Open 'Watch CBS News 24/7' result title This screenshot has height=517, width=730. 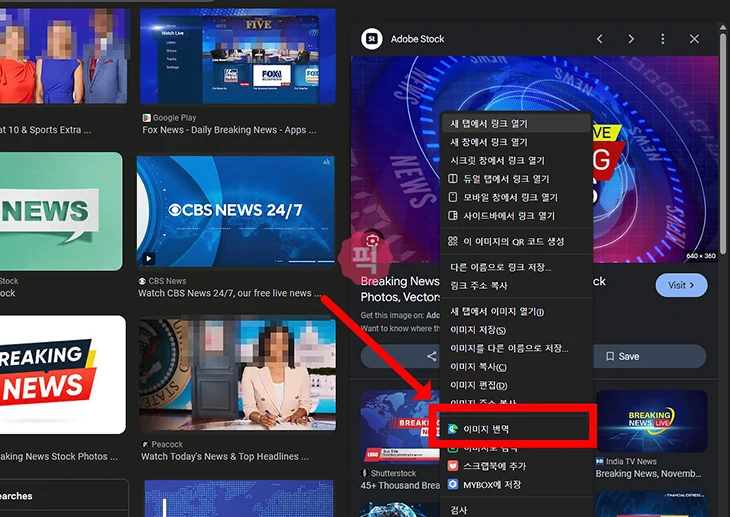(229, 293)
